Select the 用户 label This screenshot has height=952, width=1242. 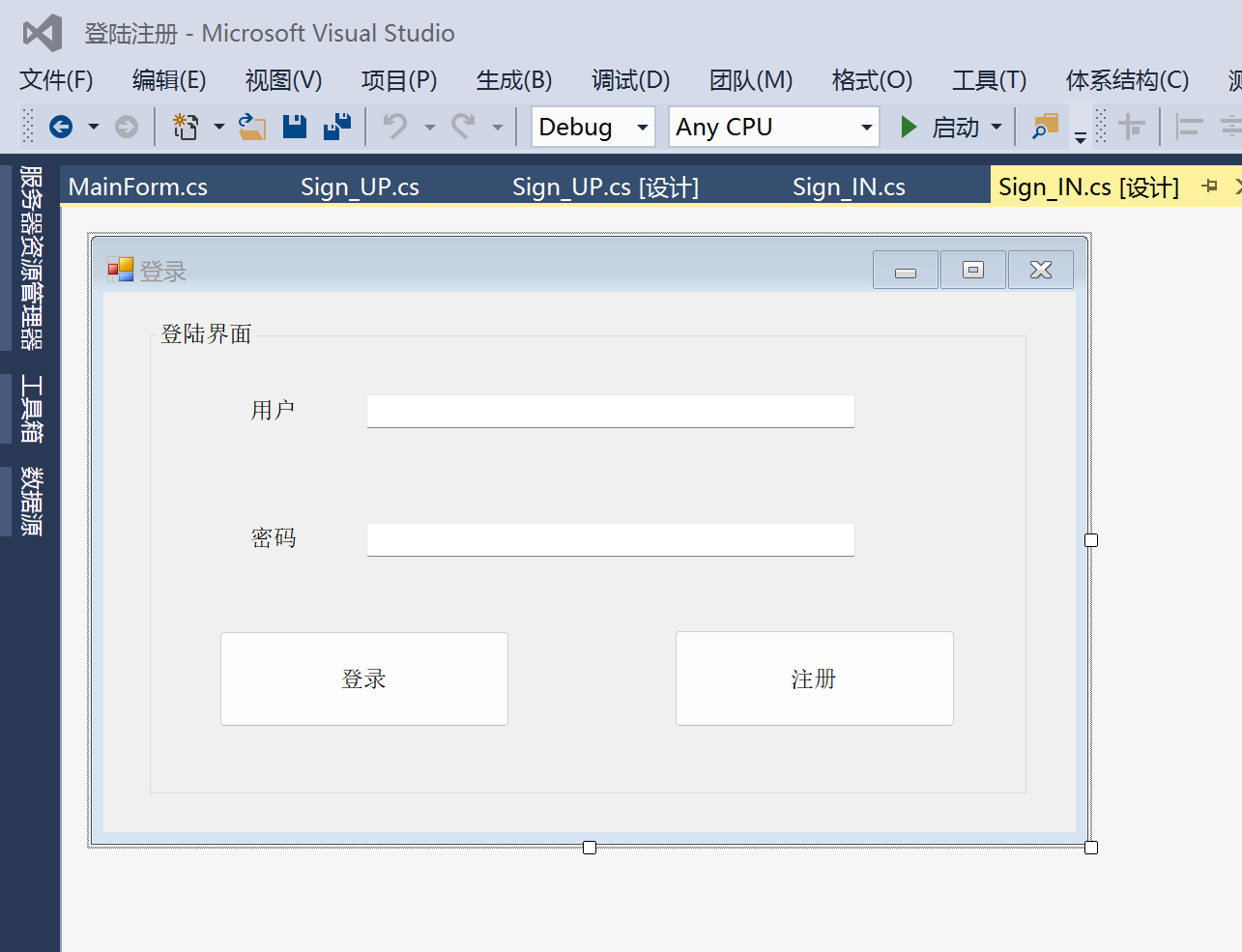pos(274,410)
